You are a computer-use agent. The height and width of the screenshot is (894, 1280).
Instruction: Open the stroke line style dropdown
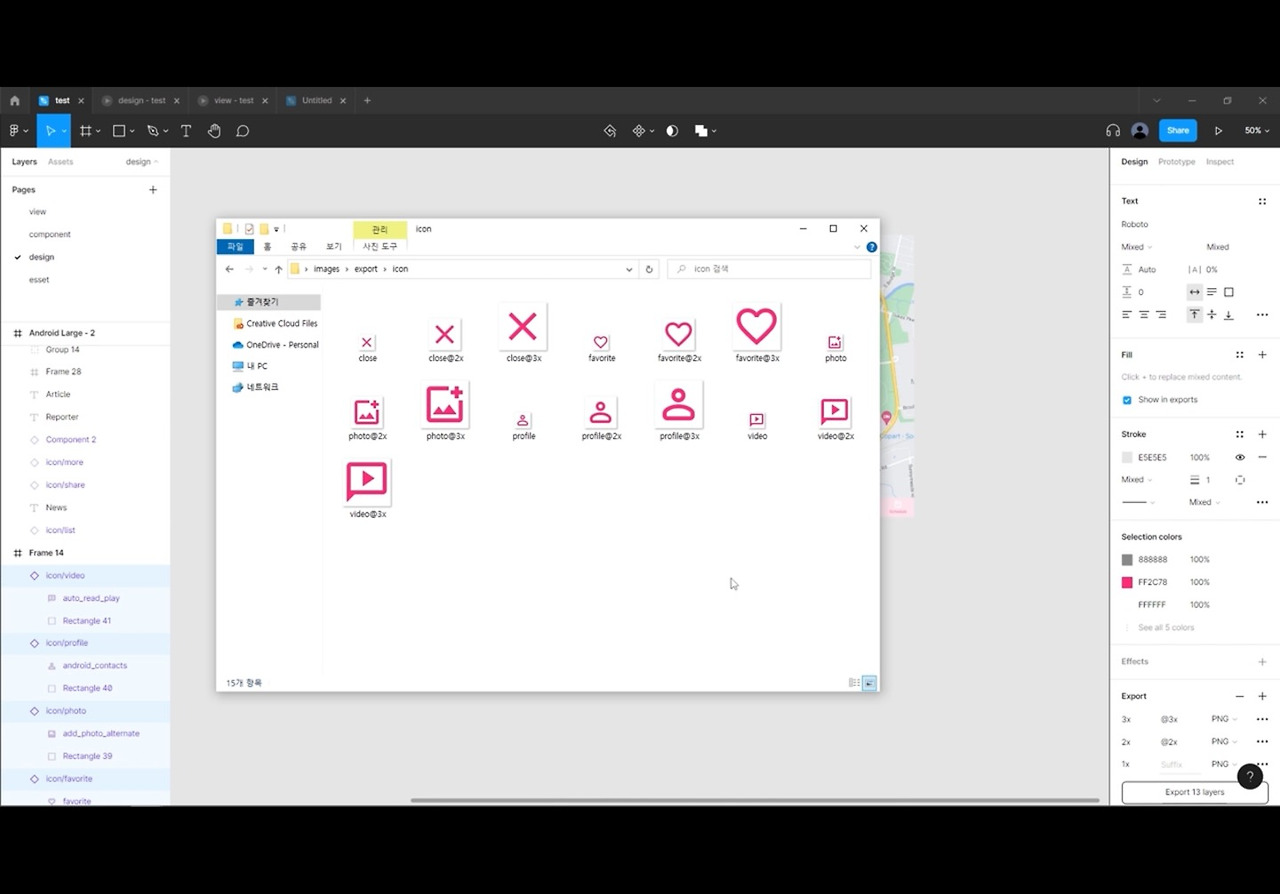click(x=1138, y=502)
